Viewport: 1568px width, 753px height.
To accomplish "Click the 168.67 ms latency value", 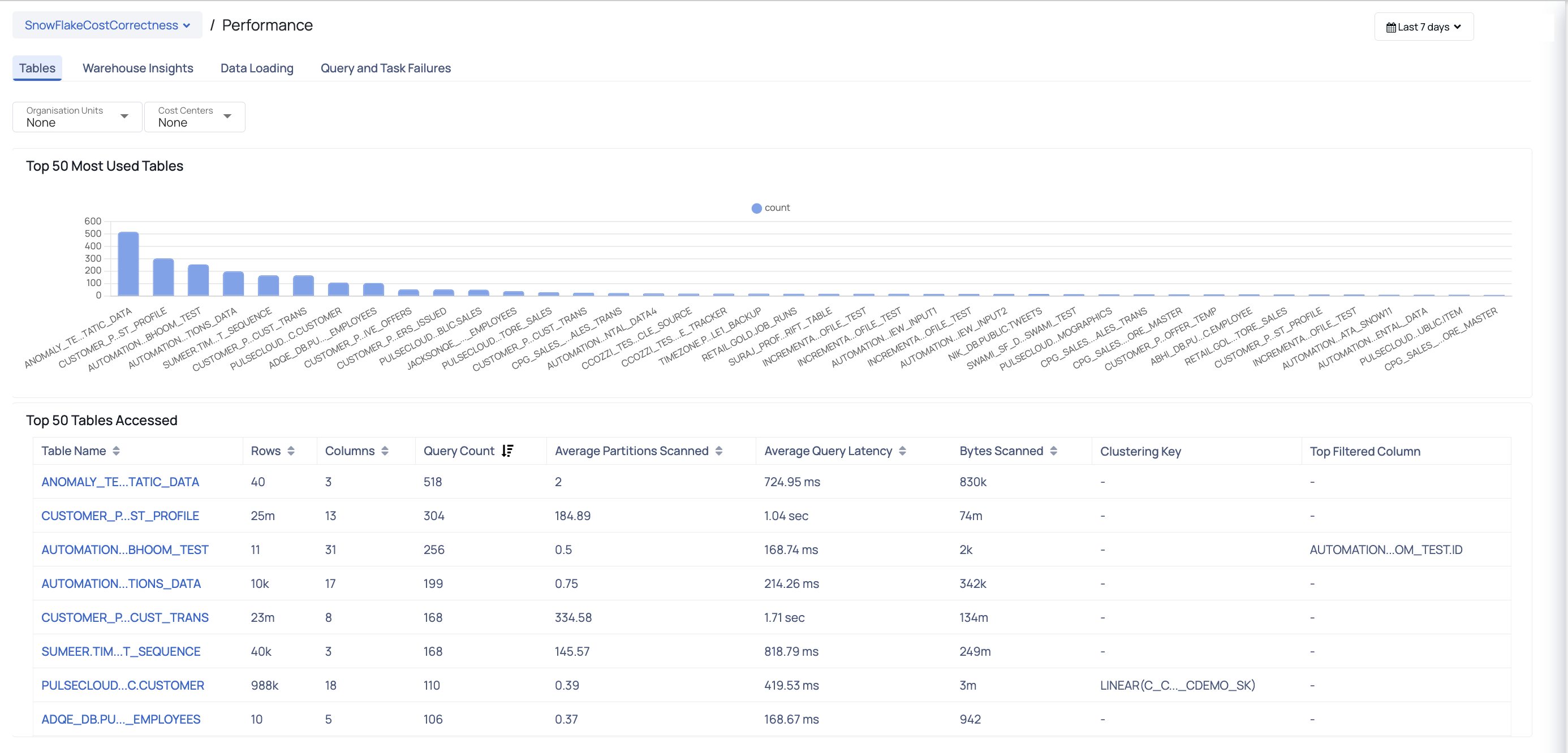I will tap(791, 720).
